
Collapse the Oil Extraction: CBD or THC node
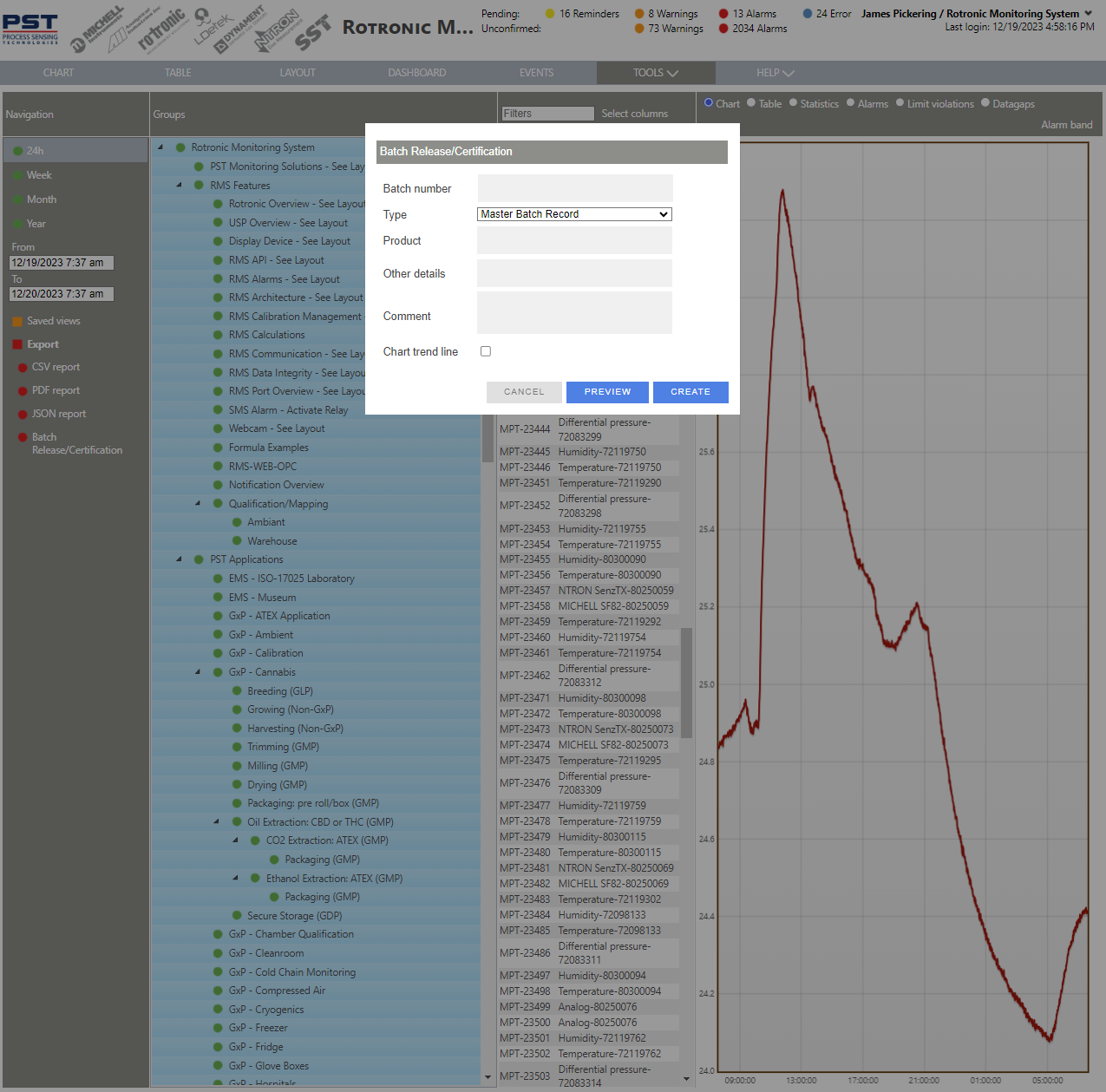coord(217,821)
